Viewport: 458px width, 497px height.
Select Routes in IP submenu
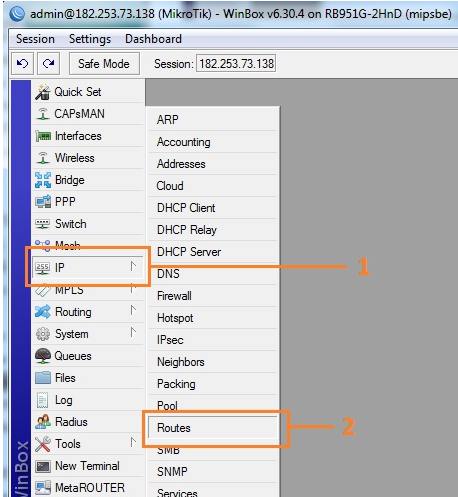pos(213,428)
